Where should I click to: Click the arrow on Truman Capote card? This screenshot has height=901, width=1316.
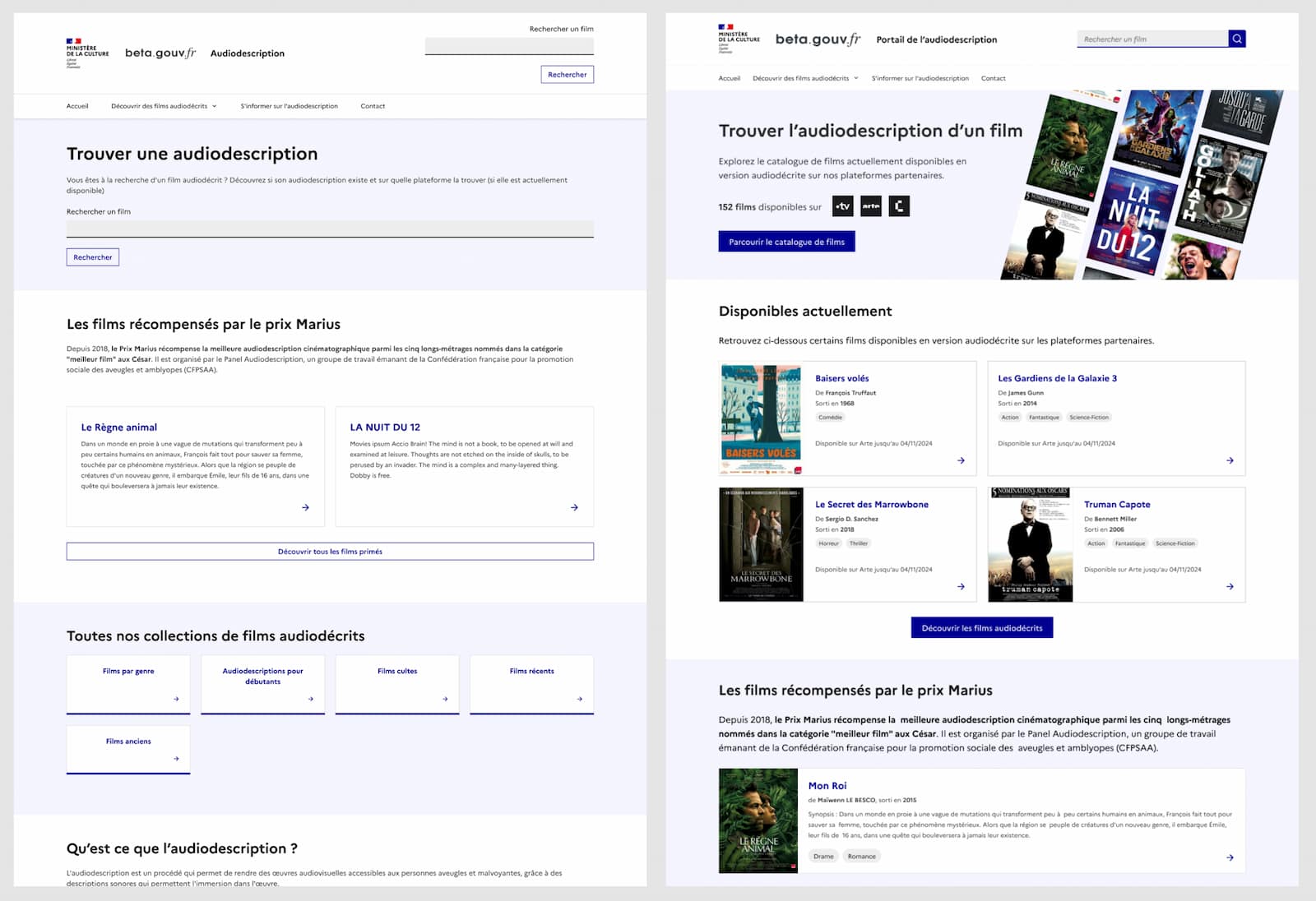(x=1230, y=586)
